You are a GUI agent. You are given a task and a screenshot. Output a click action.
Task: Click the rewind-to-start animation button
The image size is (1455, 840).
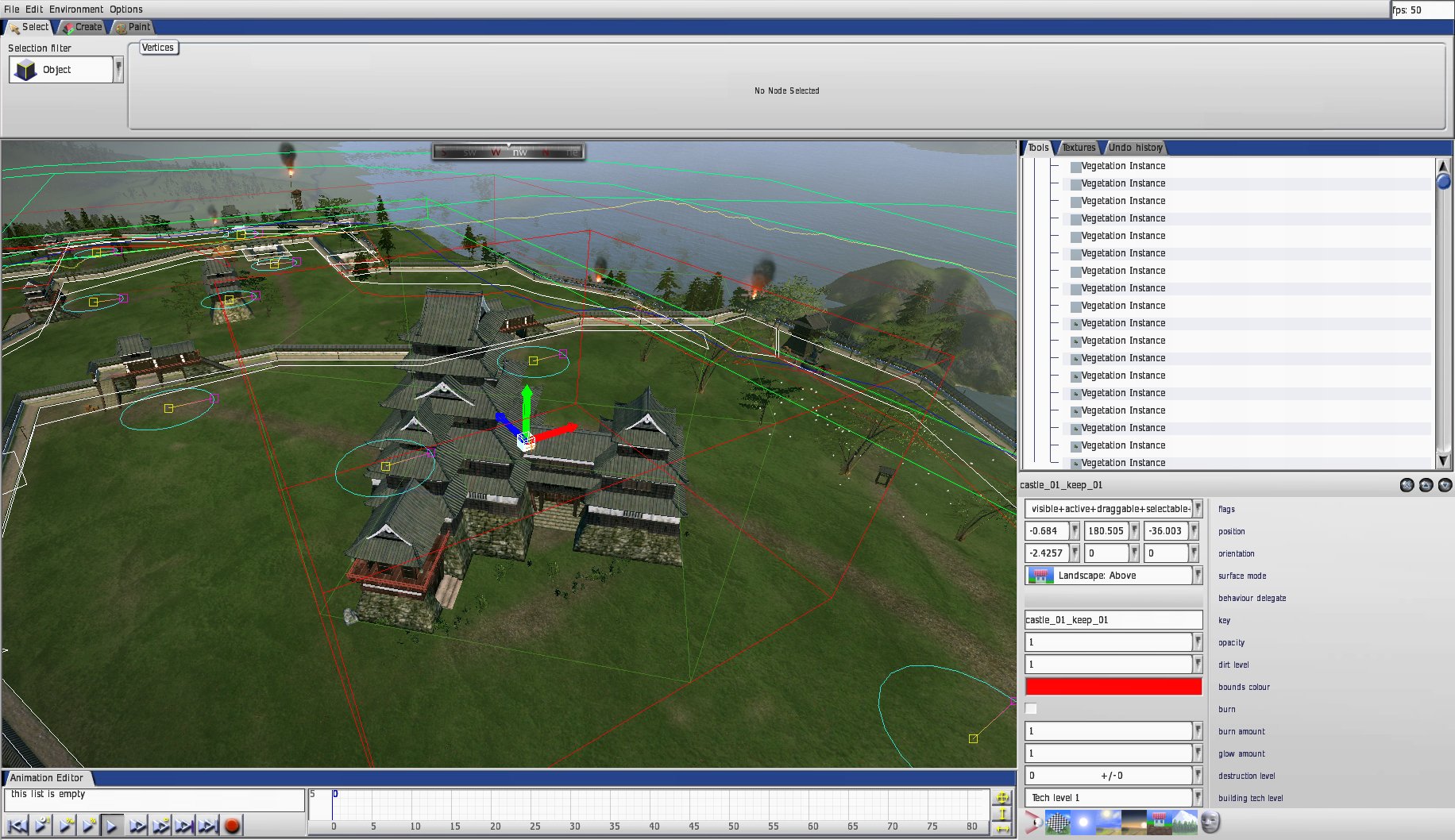pyautogui.click(x=17, y=826)
